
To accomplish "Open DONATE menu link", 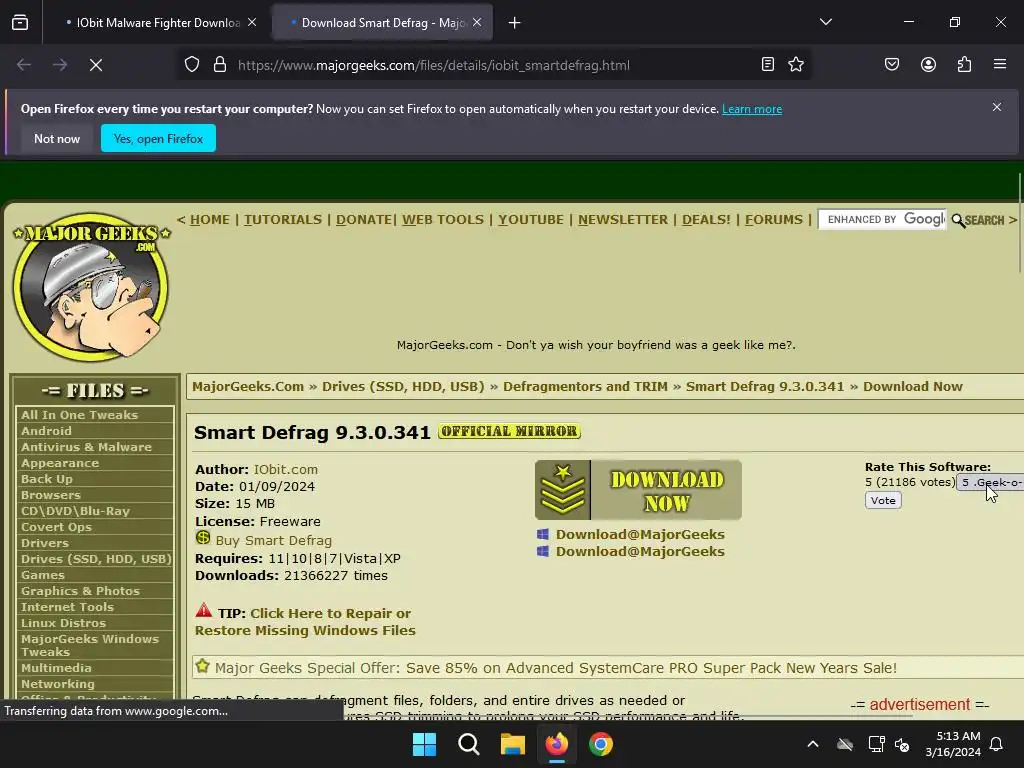I will click(x=364, y=219).
